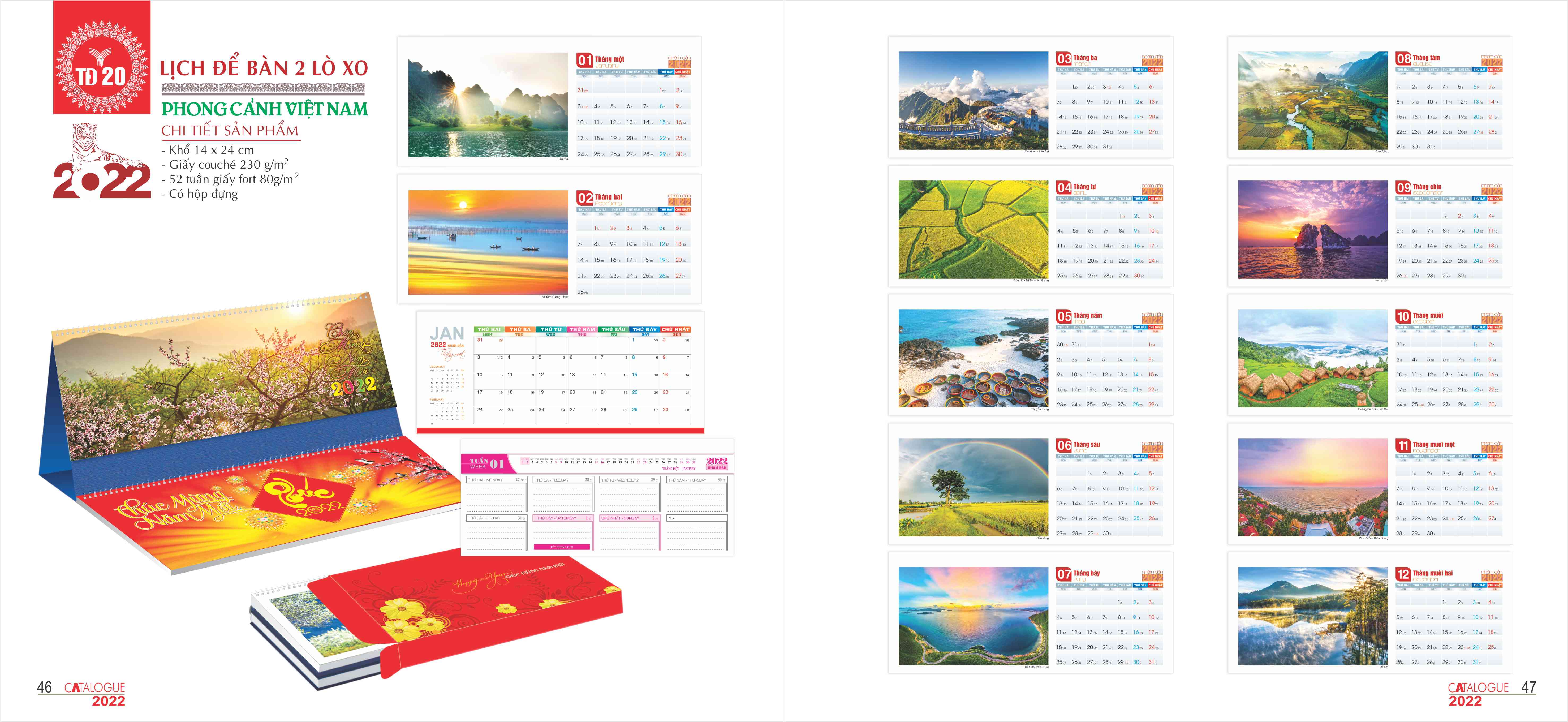
Task: Click the "04 Tháng tư" month label
Action: pyautogui.click(x=1076, y=188)
